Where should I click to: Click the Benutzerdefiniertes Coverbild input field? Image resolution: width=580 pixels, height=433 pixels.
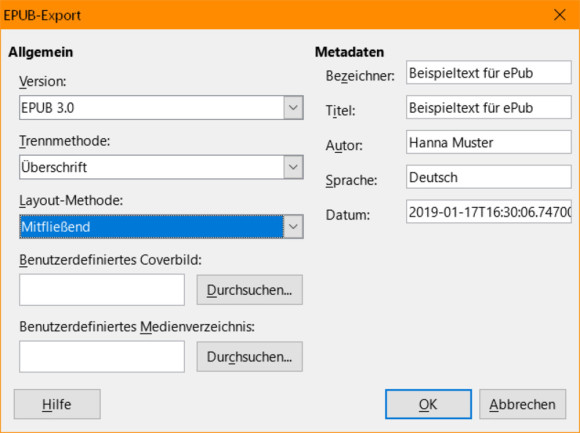click(102, 290)
